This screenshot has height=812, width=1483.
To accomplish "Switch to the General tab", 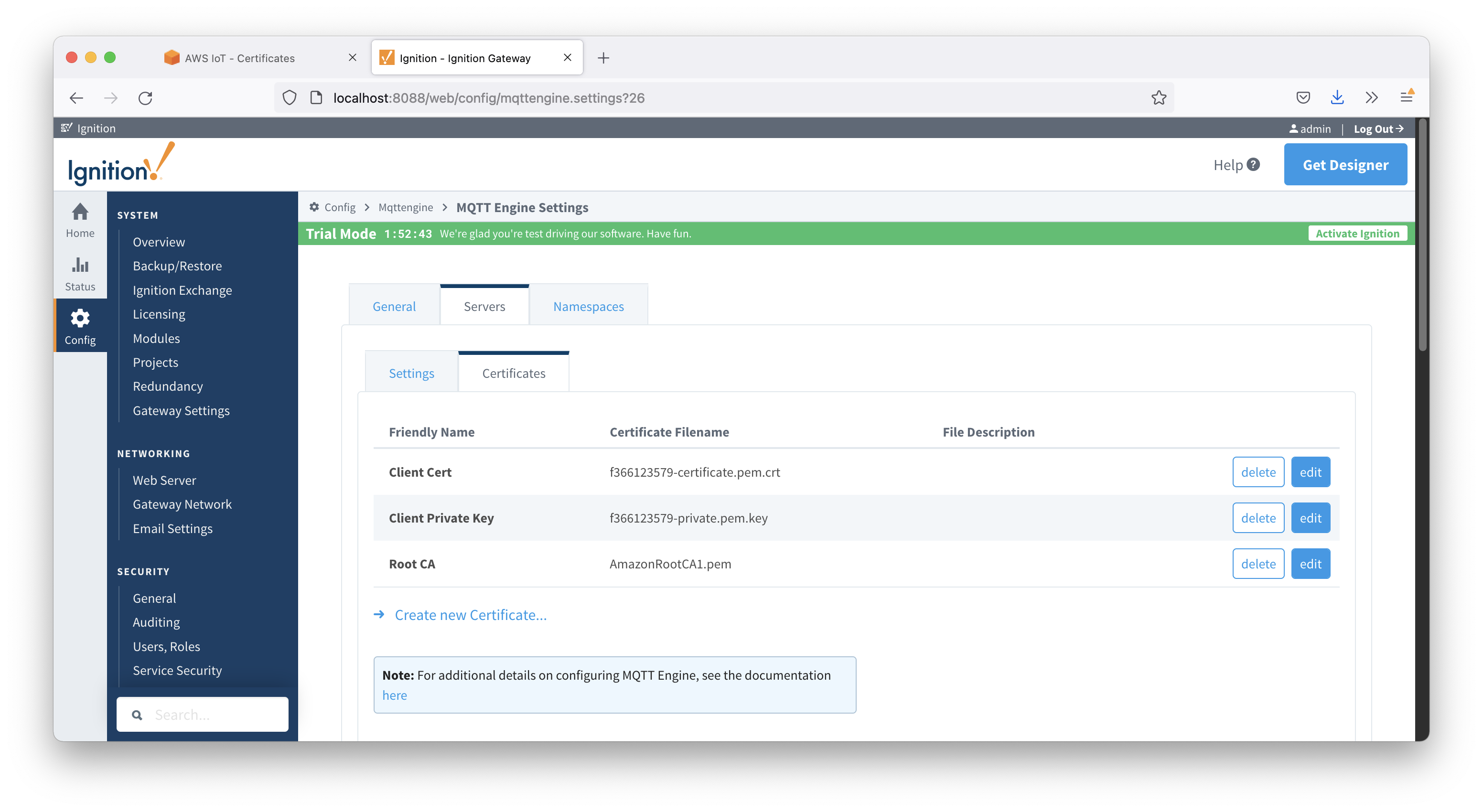I will tap(394, 306).
